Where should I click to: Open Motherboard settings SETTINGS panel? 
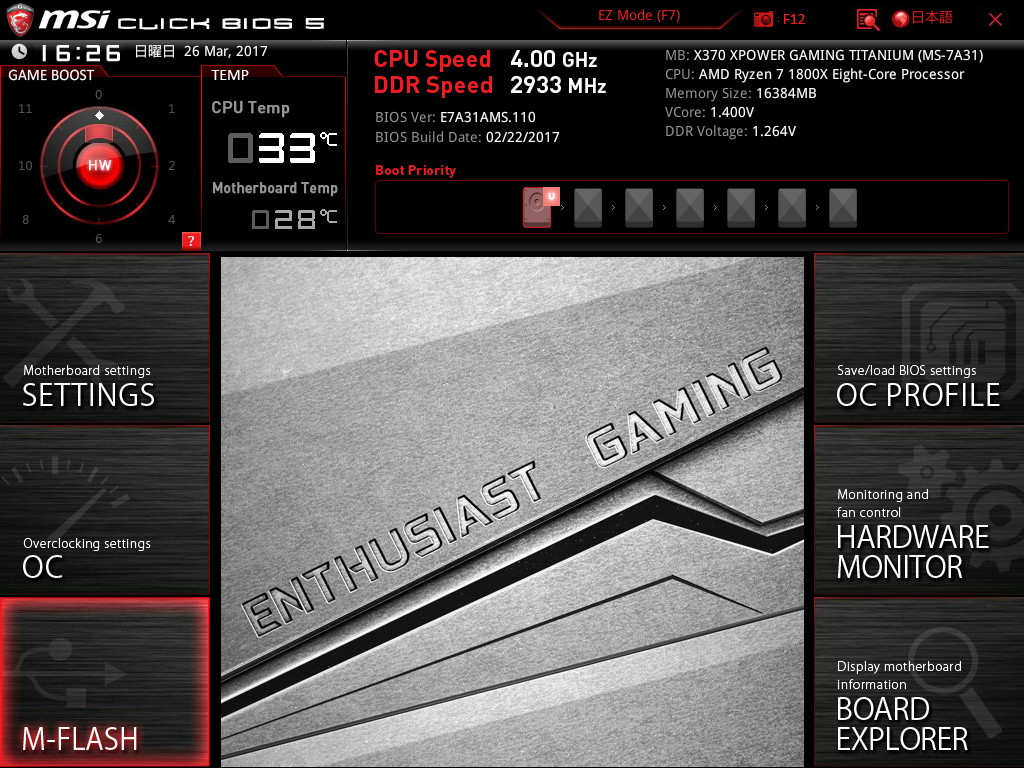[x=104, y=338]
